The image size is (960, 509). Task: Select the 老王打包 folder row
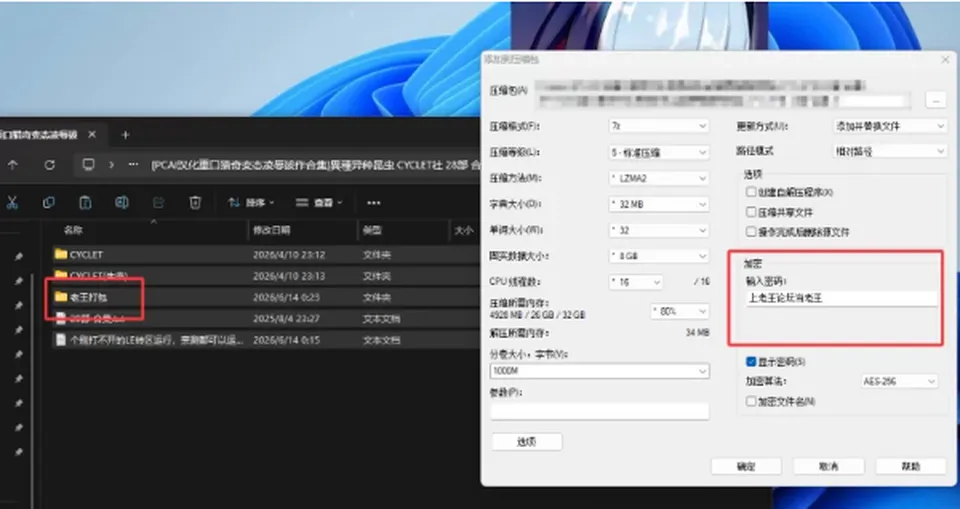tap(265, 297)
